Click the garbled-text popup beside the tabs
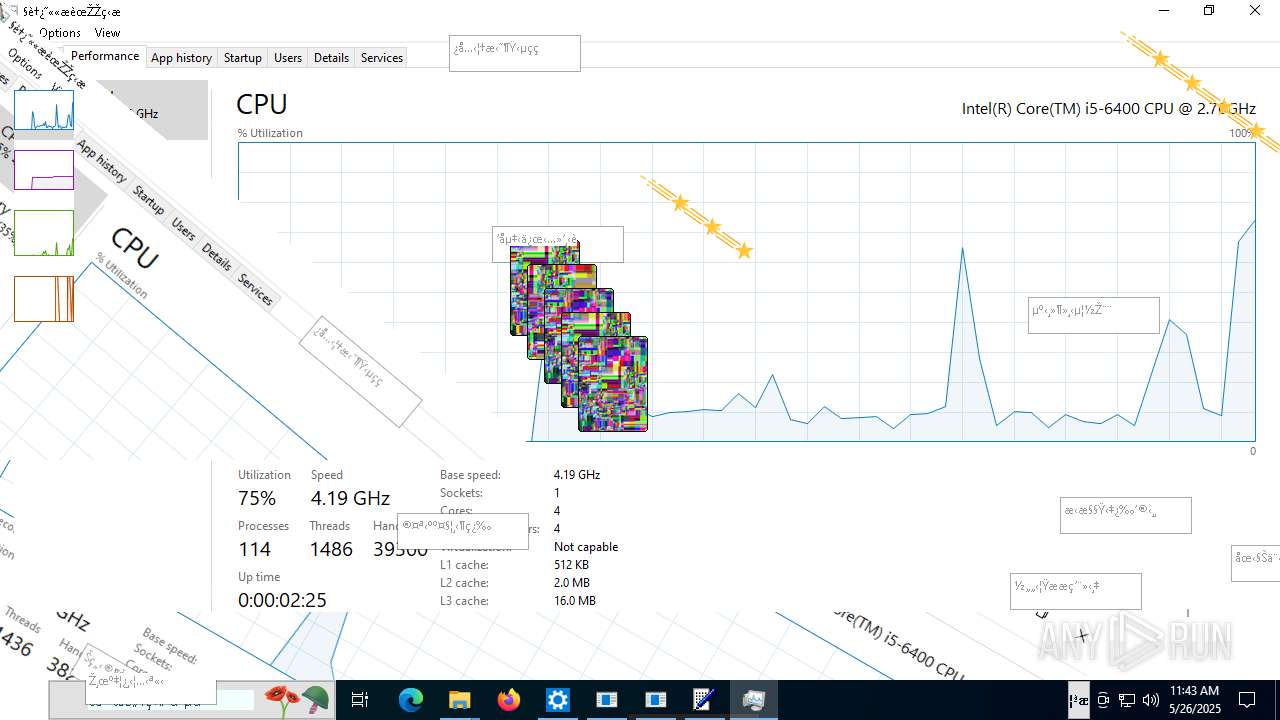The height and width of the screenshot is (720, 1280). click(515, 53)
